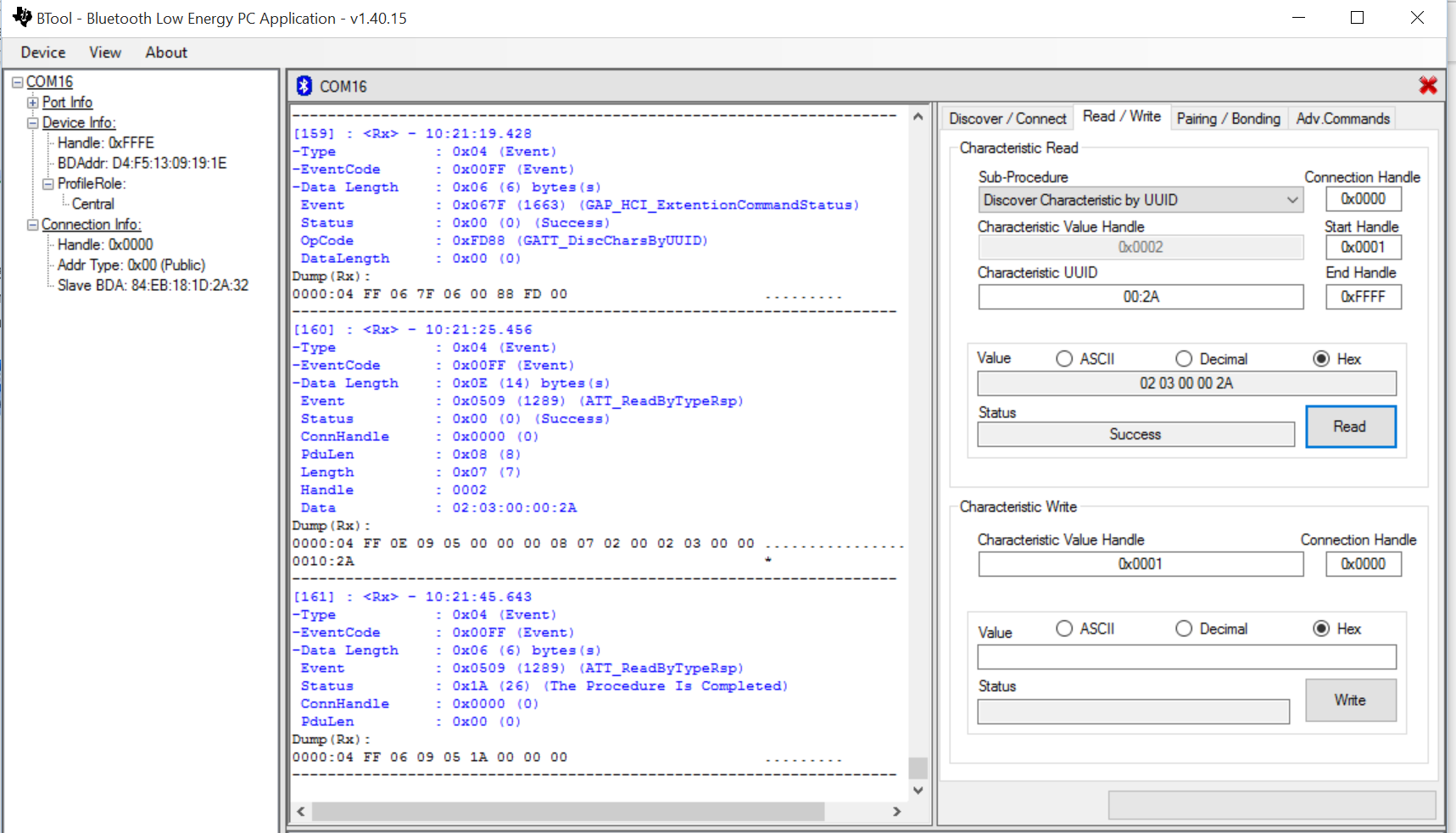
Task: Collapse the COM16 tree node
Action: click(17, 82)
